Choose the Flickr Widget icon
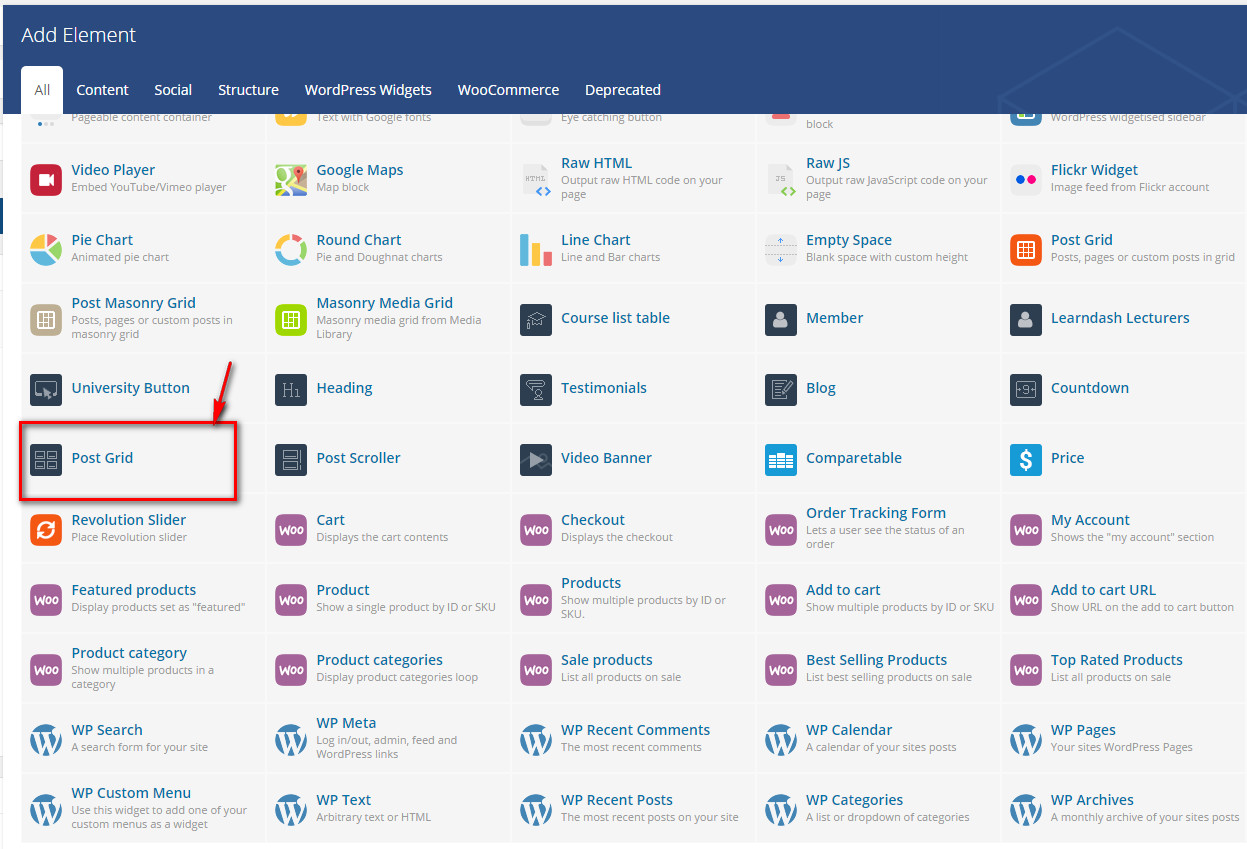 tap(1026, 180)
